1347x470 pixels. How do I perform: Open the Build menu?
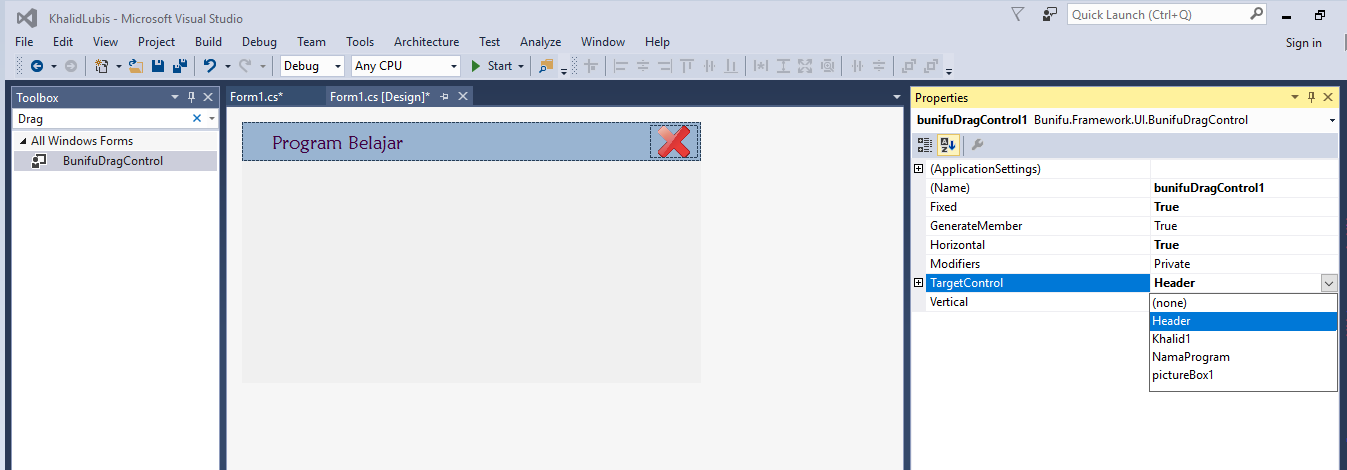tap(208, 42)
